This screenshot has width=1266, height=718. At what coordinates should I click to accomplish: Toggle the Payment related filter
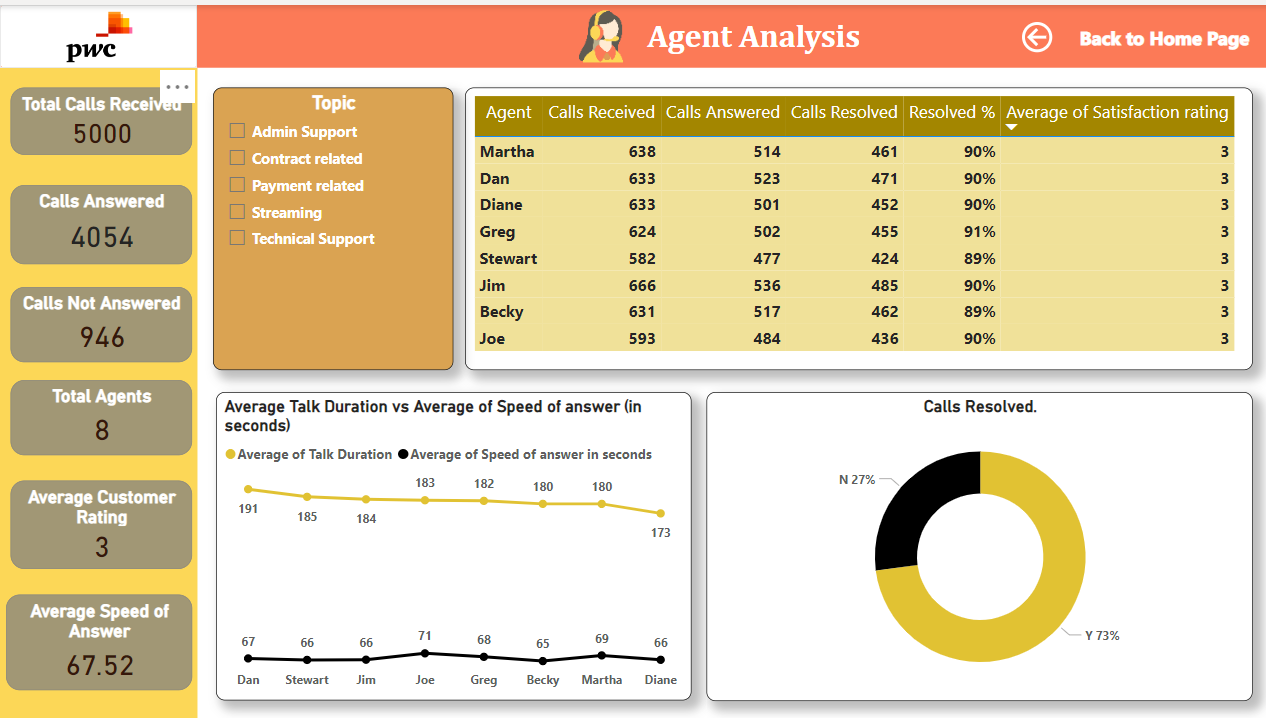pyautogui.click(x=237, y=185)
